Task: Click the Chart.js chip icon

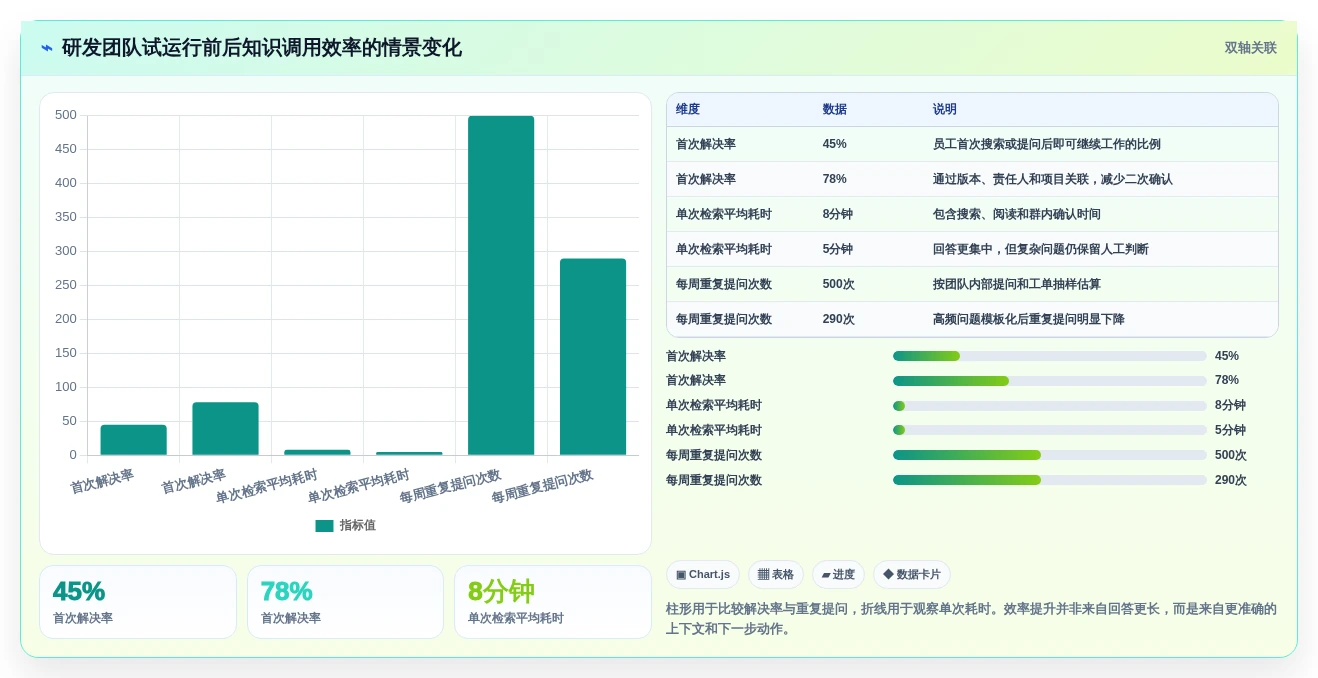Action: tap(681, 575)
